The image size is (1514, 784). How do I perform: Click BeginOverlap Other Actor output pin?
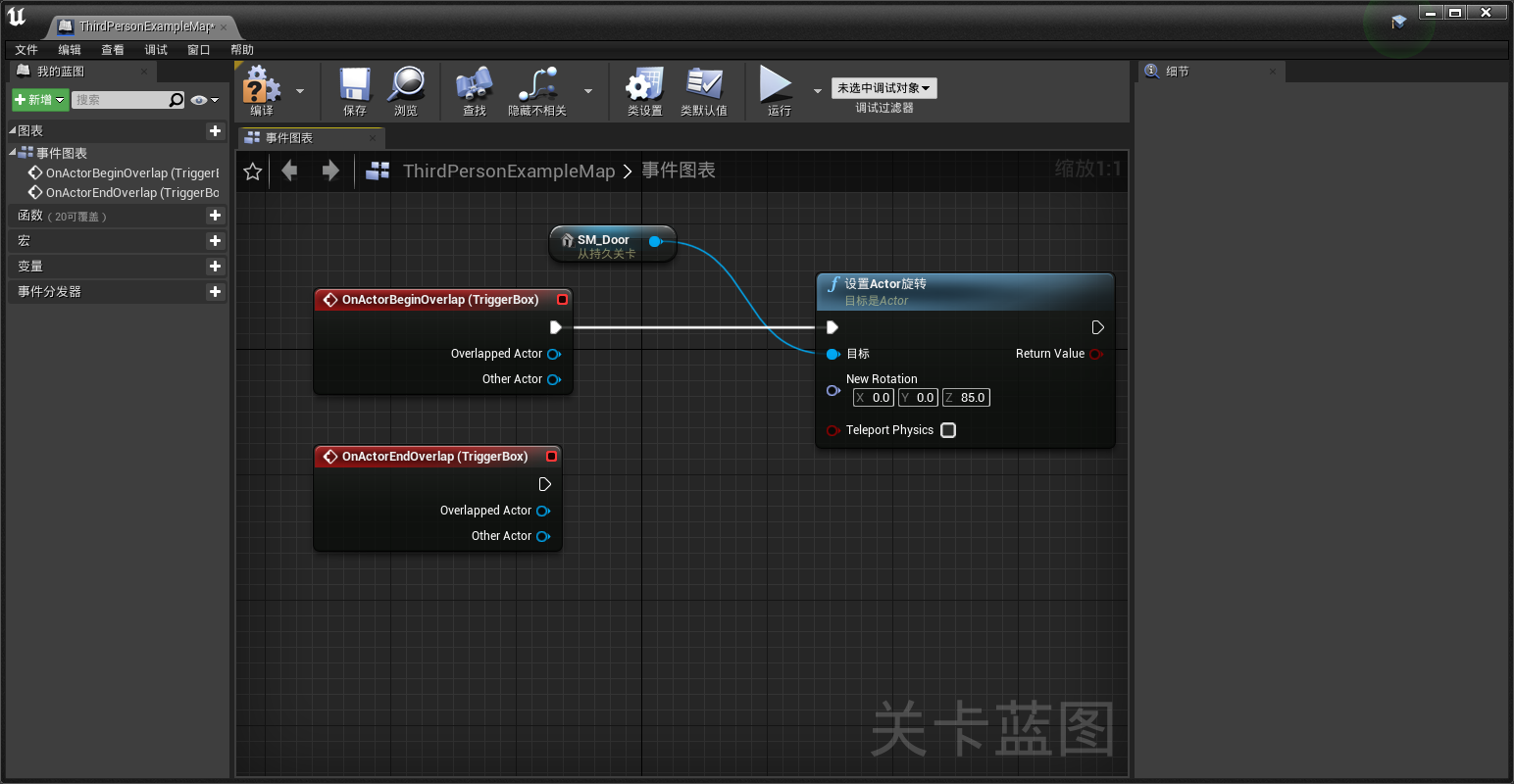[554, 379]
